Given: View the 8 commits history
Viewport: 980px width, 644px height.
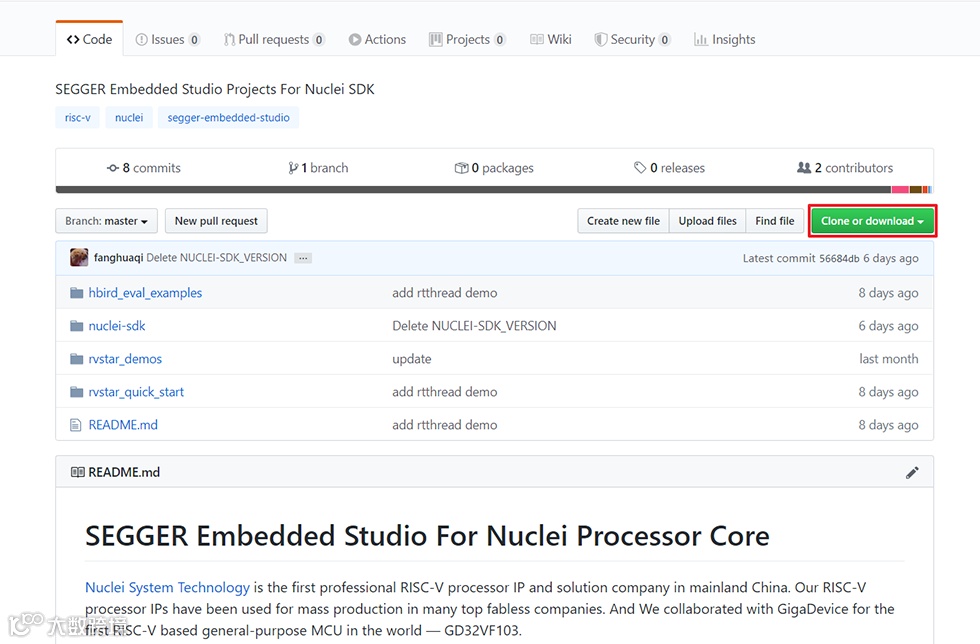Looking at the screenshot, I should [x=144, y=168].
